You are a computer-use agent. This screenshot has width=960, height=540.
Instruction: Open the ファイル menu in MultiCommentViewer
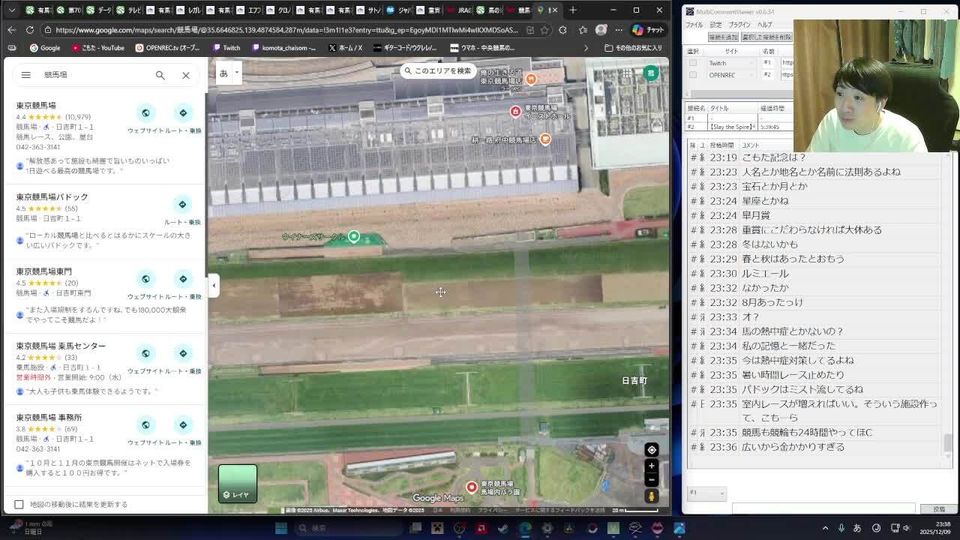[x=693, y=24]
